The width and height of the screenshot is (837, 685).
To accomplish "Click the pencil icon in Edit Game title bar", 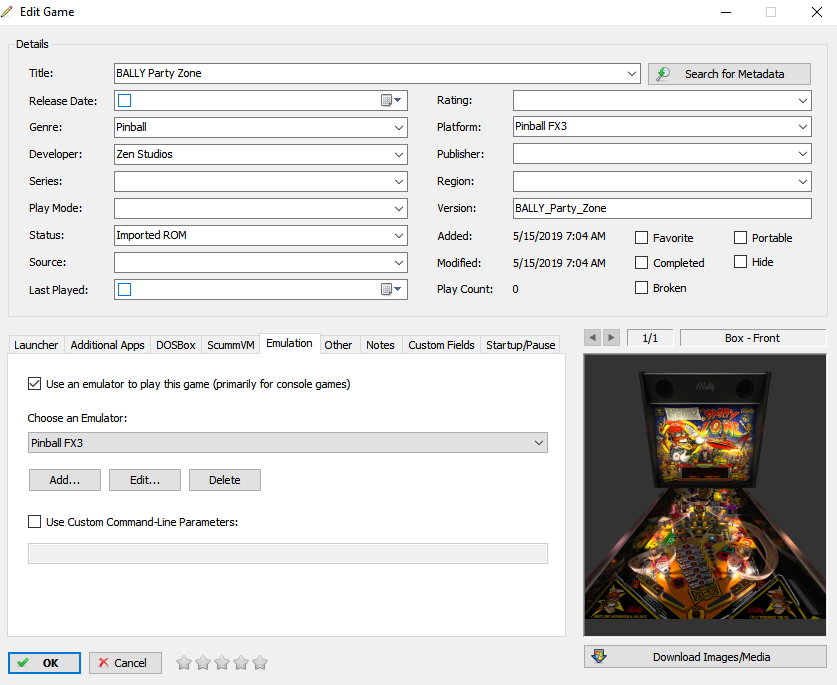I will click(7, 11).
